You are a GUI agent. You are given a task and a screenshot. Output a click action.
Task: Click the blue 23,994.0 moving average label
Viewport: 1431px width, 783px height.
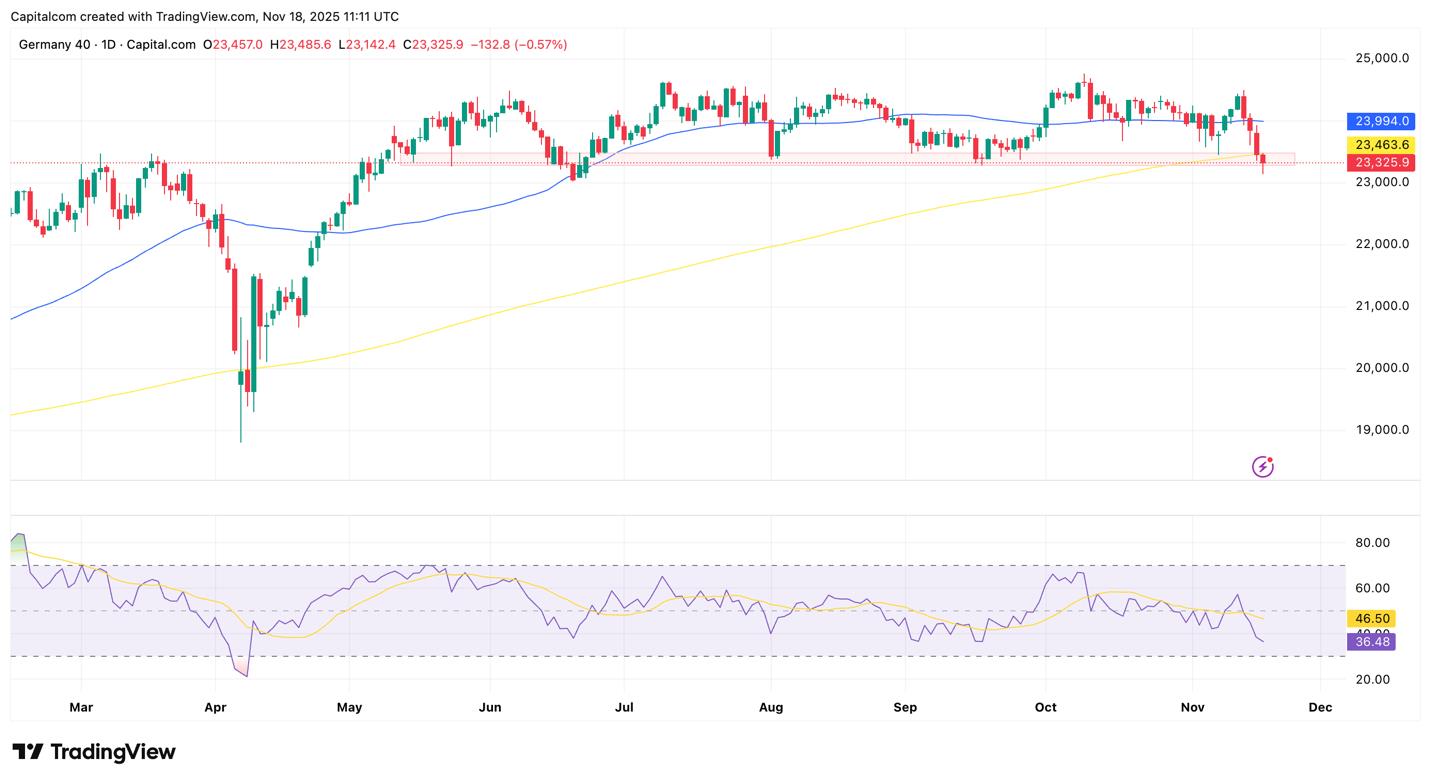pos(1382,121)
